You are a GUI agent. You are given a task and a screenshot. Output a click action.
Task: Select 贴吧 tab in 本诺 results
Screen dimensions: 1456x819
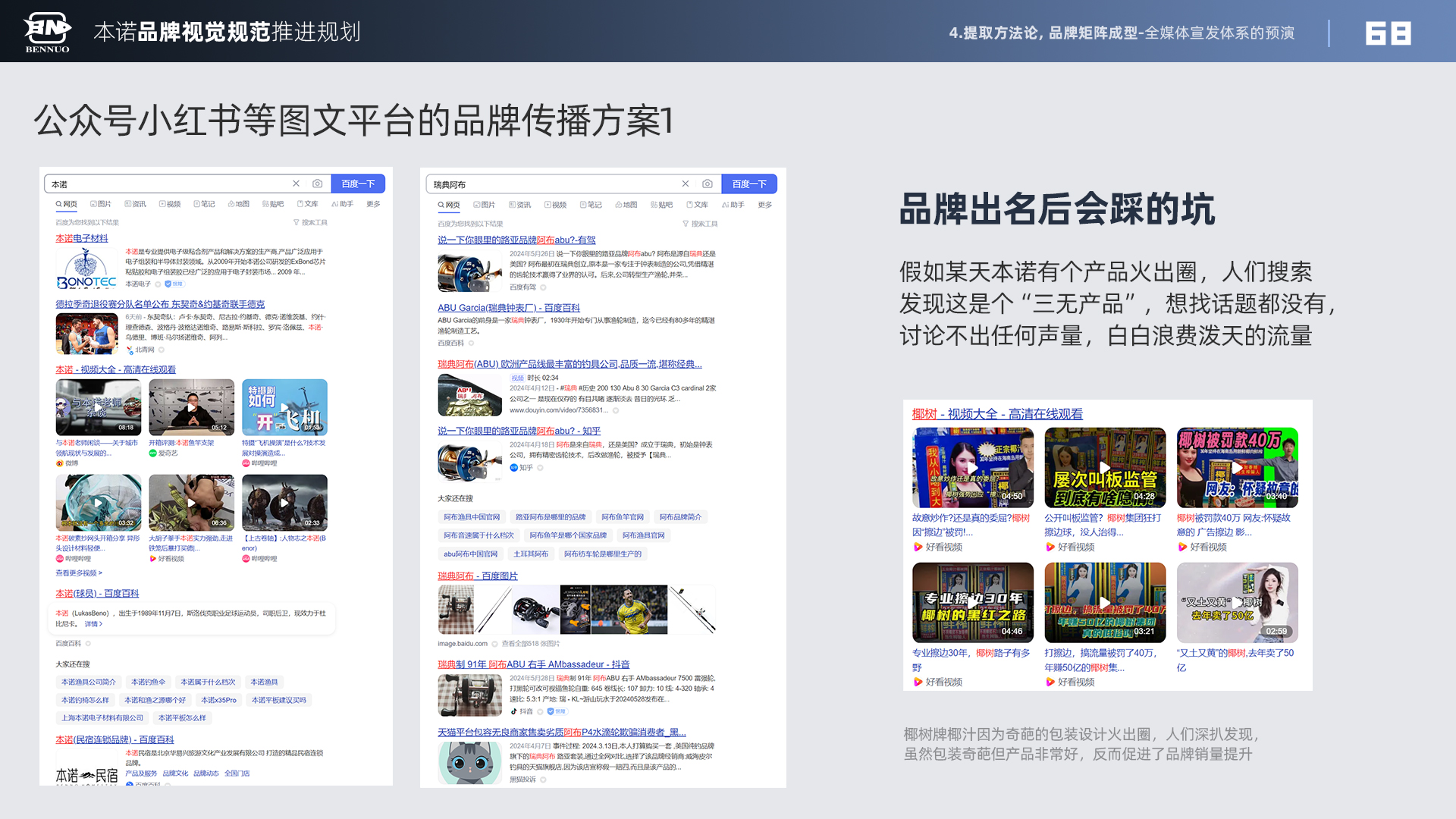[273, 204]
